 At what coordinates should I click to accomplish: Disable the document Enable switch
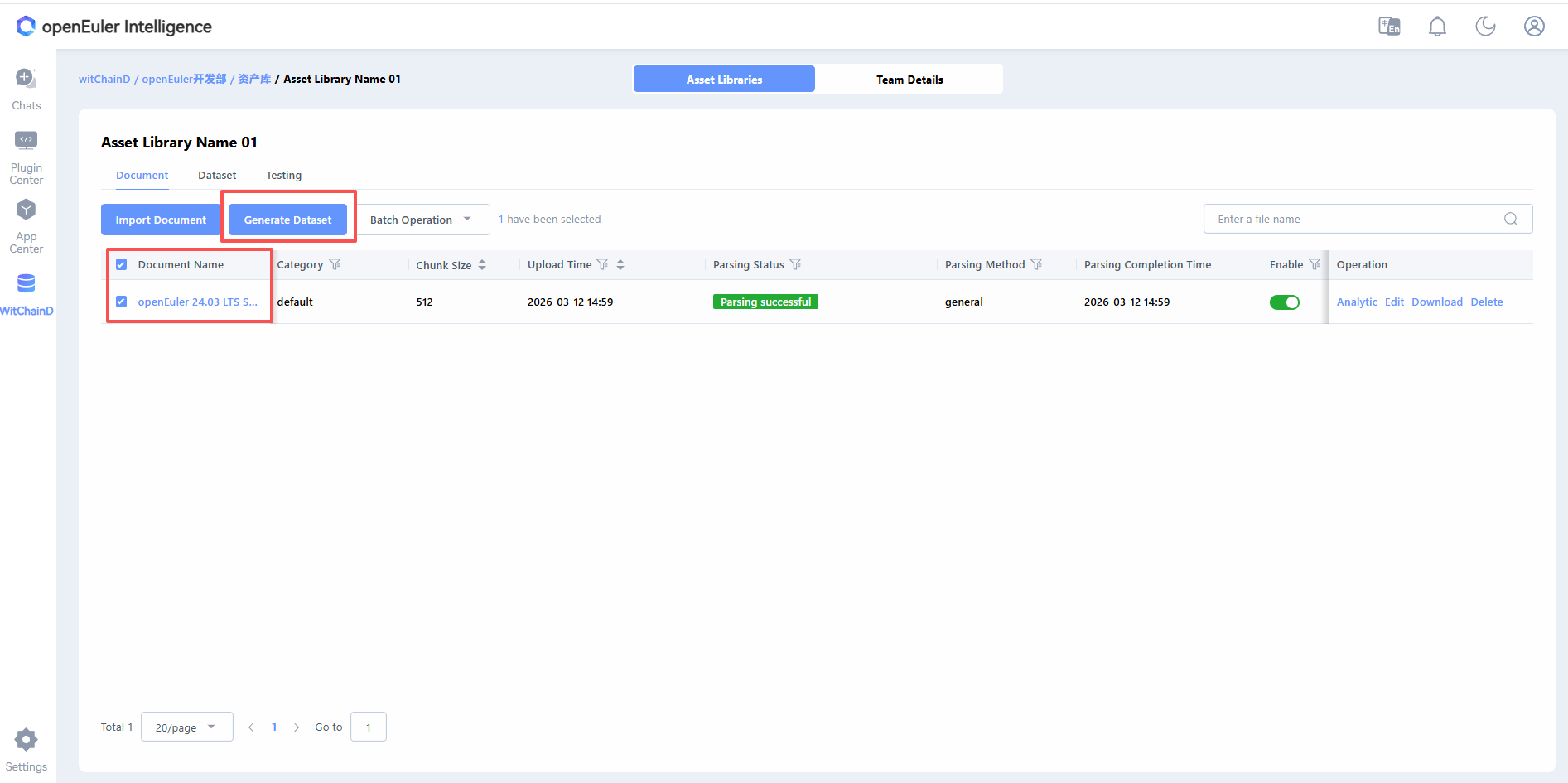[x=1285, y=302]
